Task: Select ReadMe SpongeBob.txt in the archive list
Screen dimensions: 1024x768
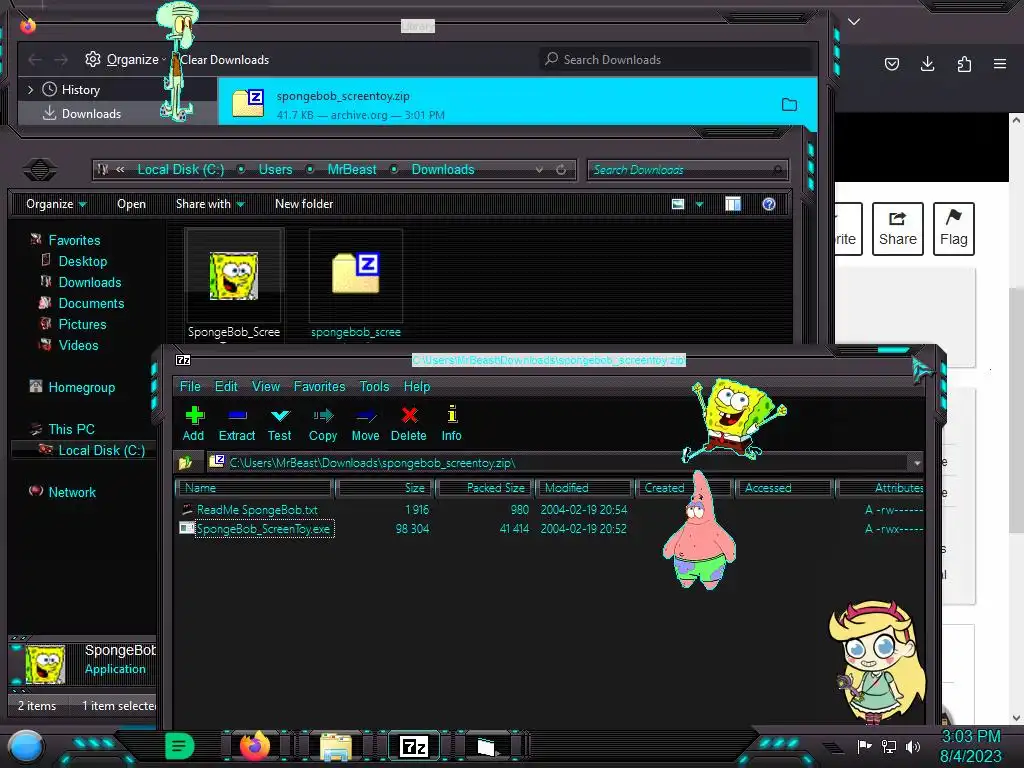Action: pos(257,510)
